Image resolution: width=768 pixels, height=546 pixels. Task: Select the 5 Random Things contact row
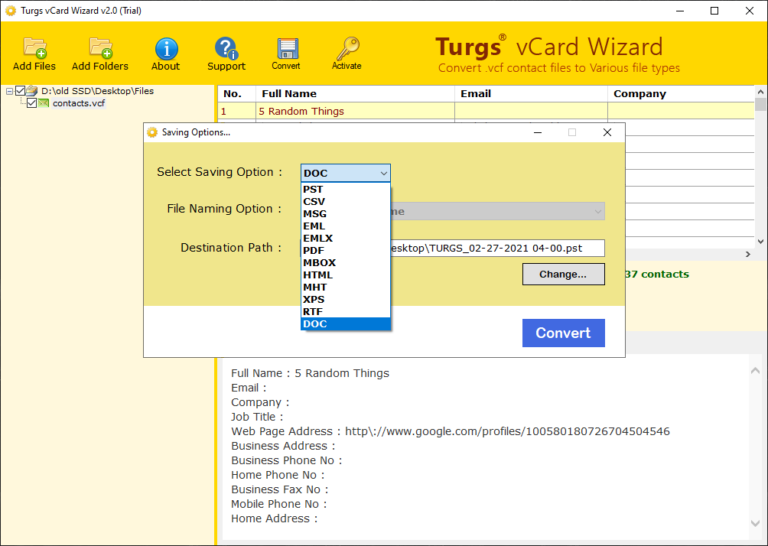pos(486,111)
